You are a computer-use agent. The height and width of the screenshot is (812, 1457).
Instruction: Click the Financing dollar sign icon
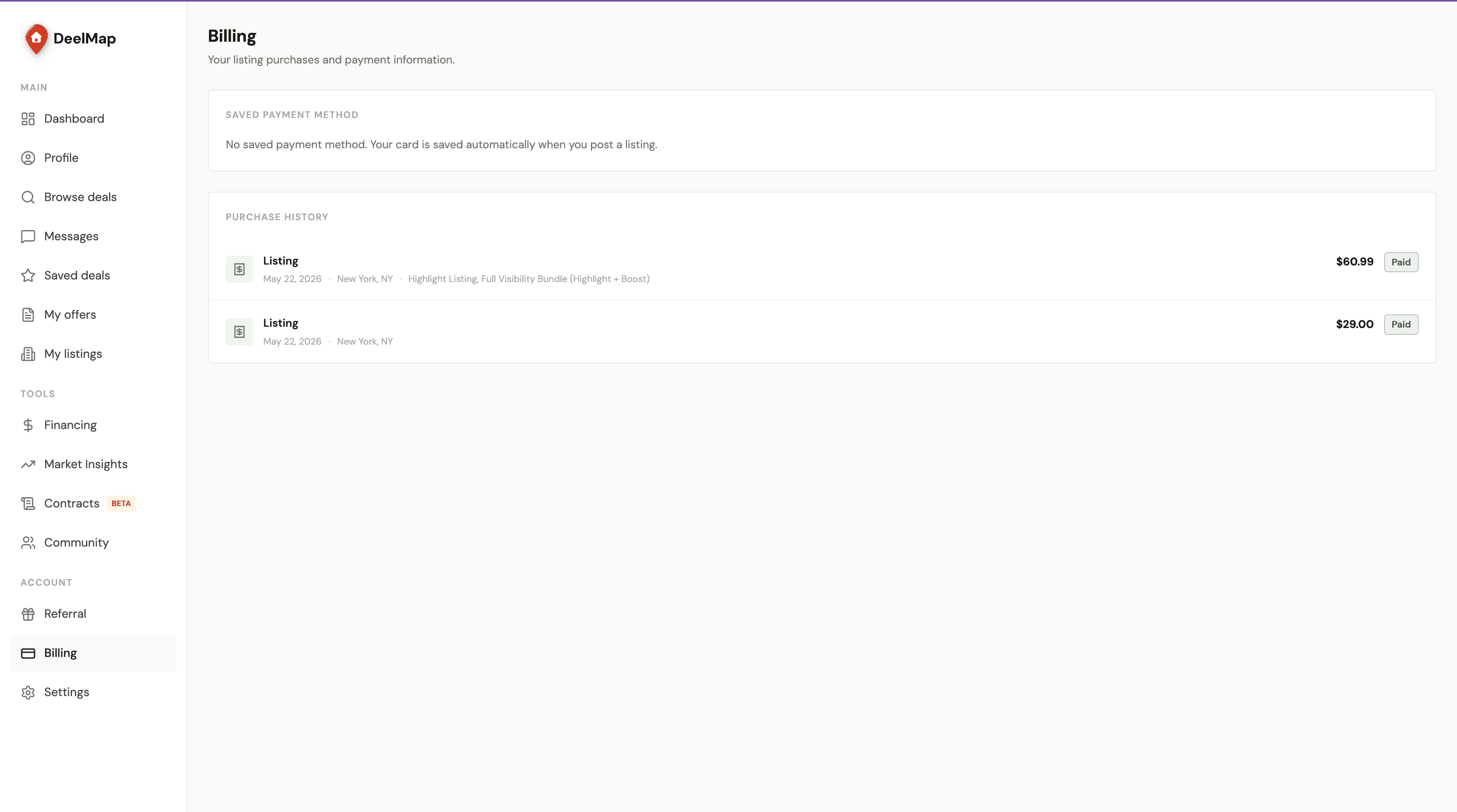click(28, 425)
